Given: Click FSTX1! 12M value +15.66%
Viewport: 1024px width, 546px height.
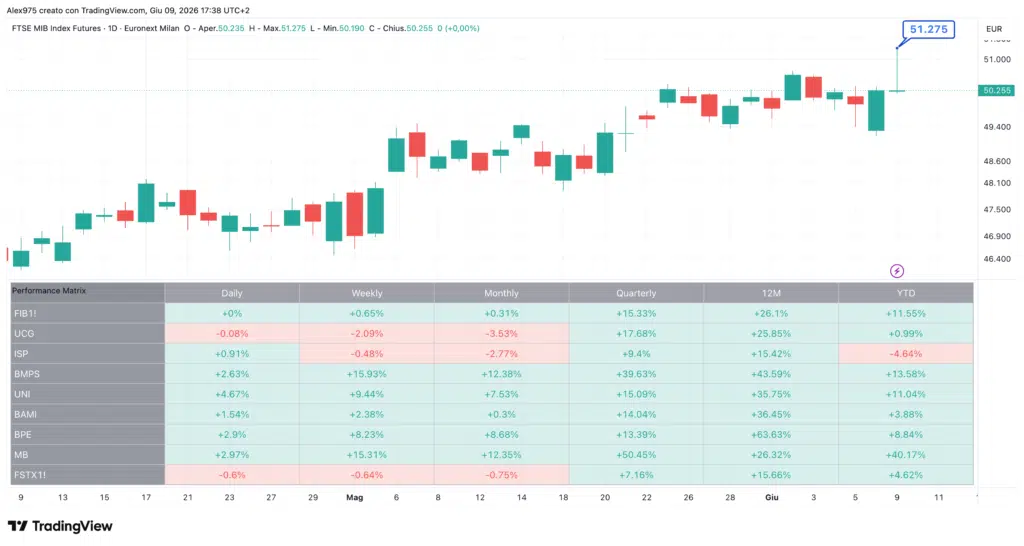Looking at the screenshot, I should (x=771, y=475).
